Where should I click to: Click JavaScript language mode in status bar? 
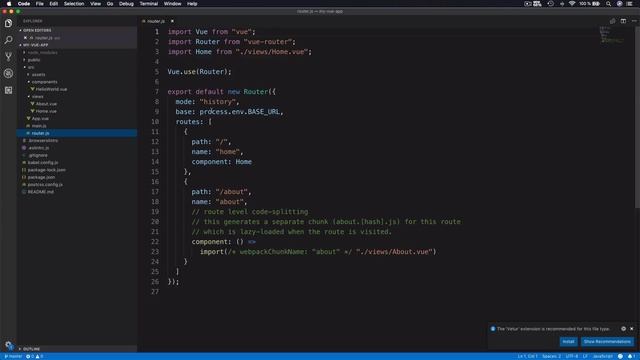coord(602,356)
